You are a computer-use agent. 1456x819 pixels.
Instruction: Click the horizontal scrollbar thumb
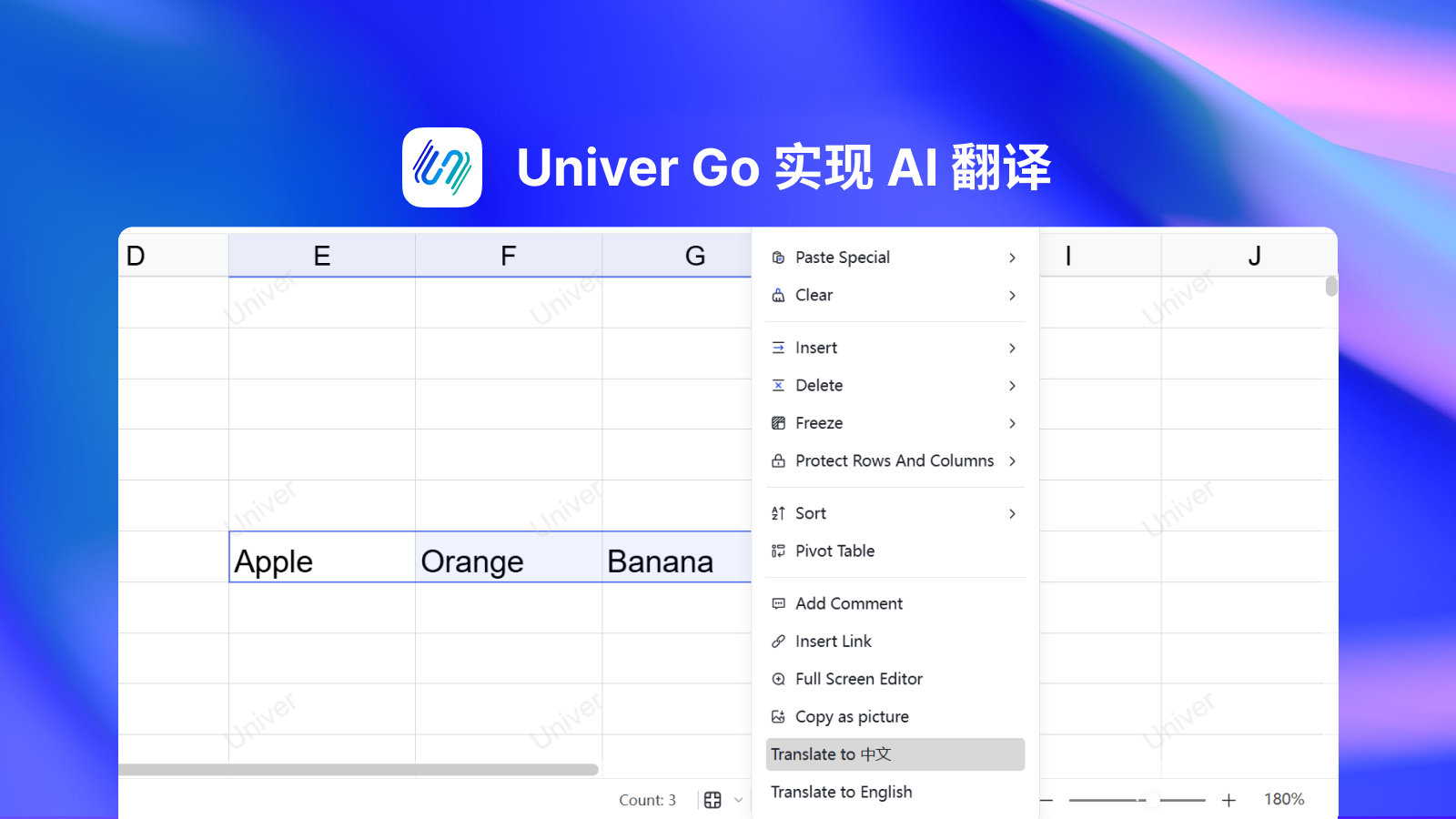click(359, 770)
